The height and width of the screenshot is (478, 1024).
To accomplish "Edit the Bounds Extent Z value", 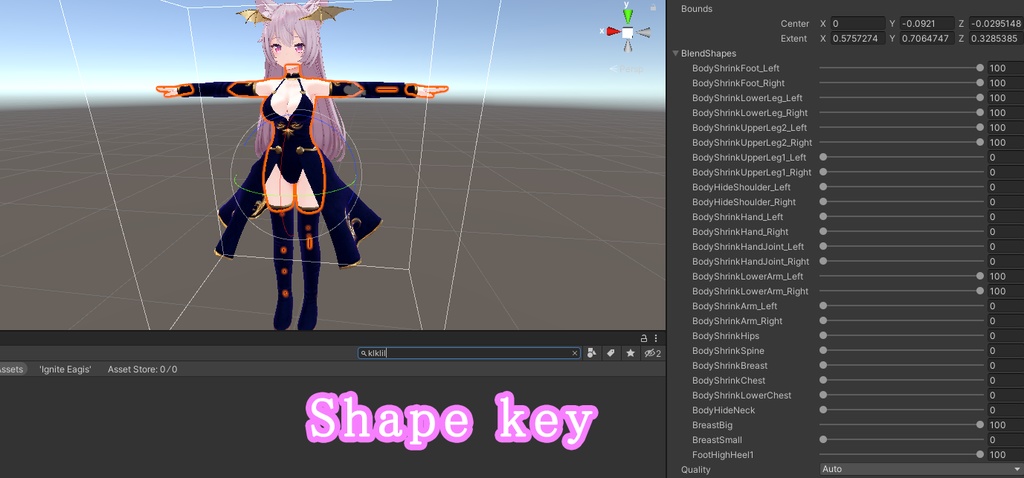I will 997,39.
